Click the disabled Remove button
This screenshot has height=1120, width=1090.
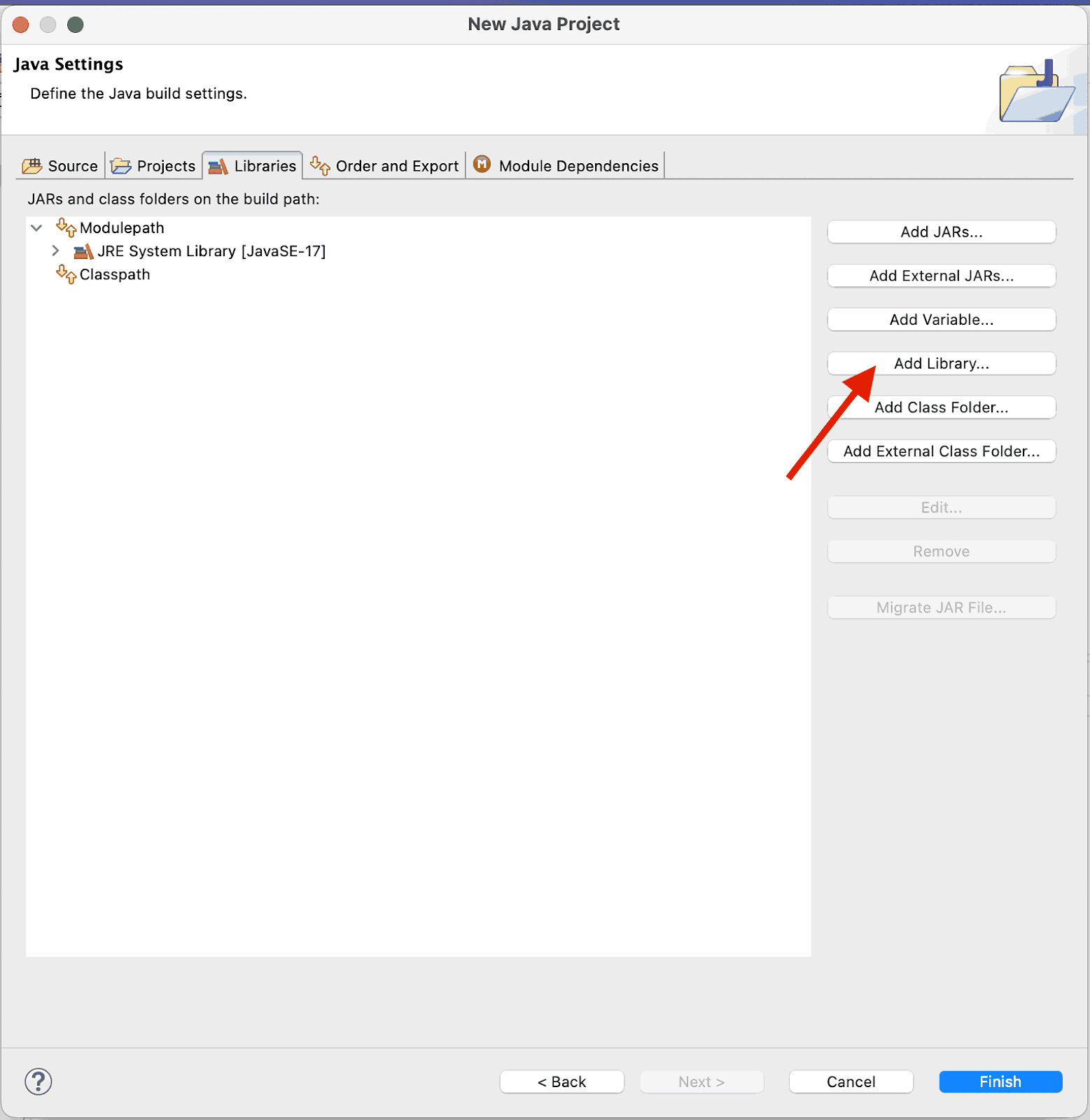point(942,552)
